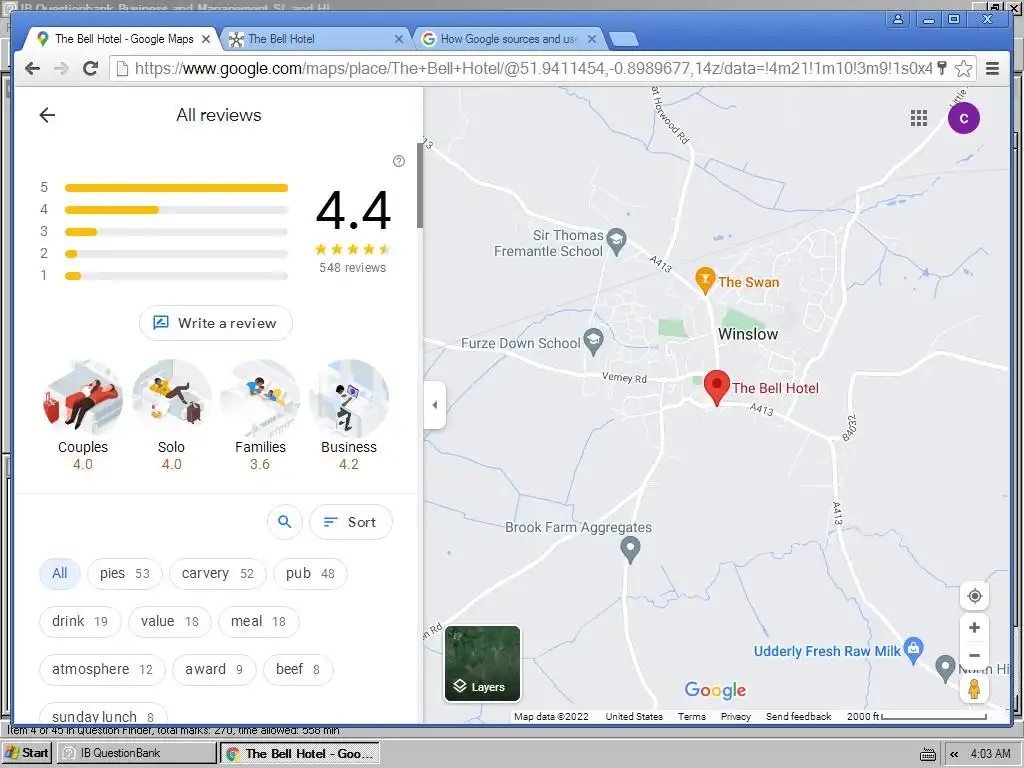Click the 5-star rating bar
The width and height of the screenshot is (1024, 768).
point(176,188)
